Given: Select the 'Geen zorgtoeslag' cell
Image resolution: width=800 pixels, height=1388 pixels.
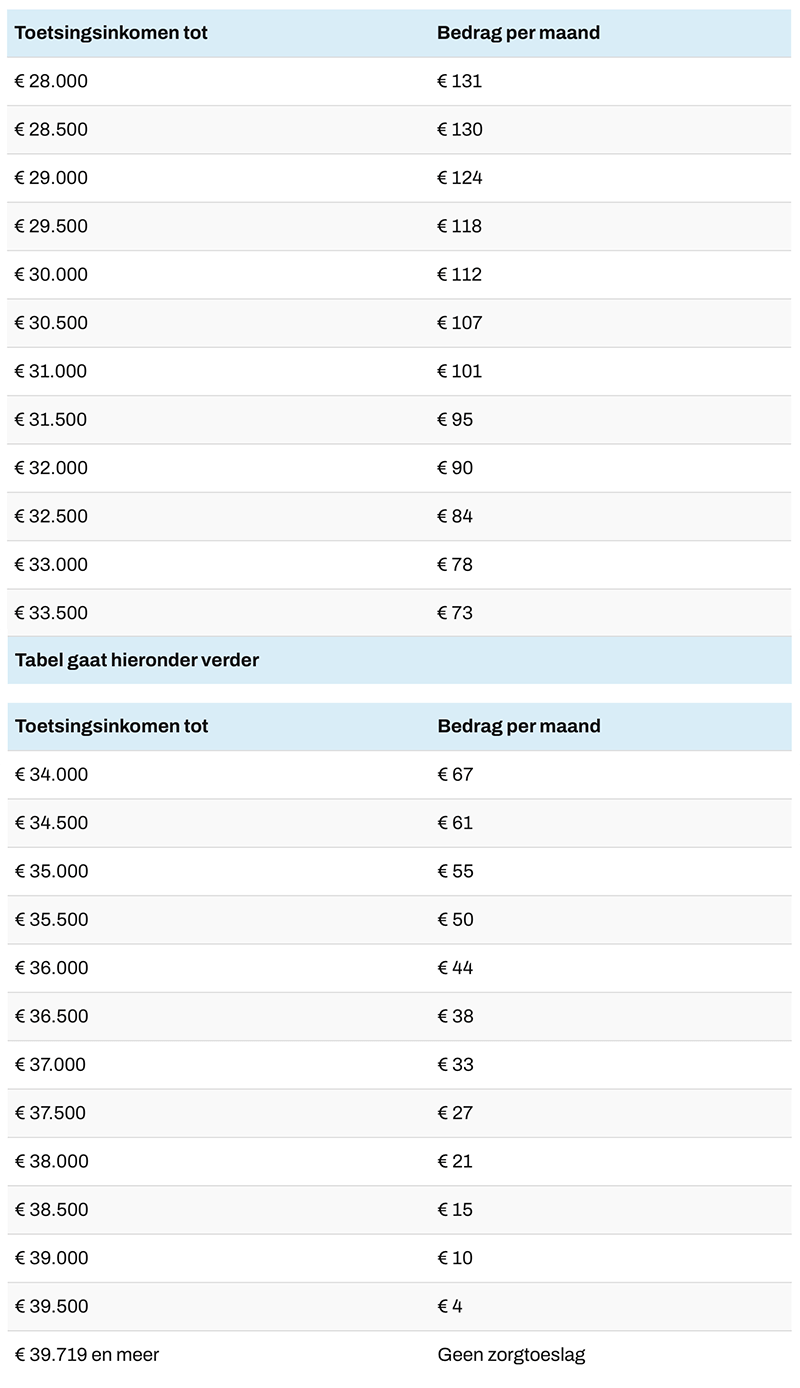Looking at the screenshot, I should [x=511, y=1355].
